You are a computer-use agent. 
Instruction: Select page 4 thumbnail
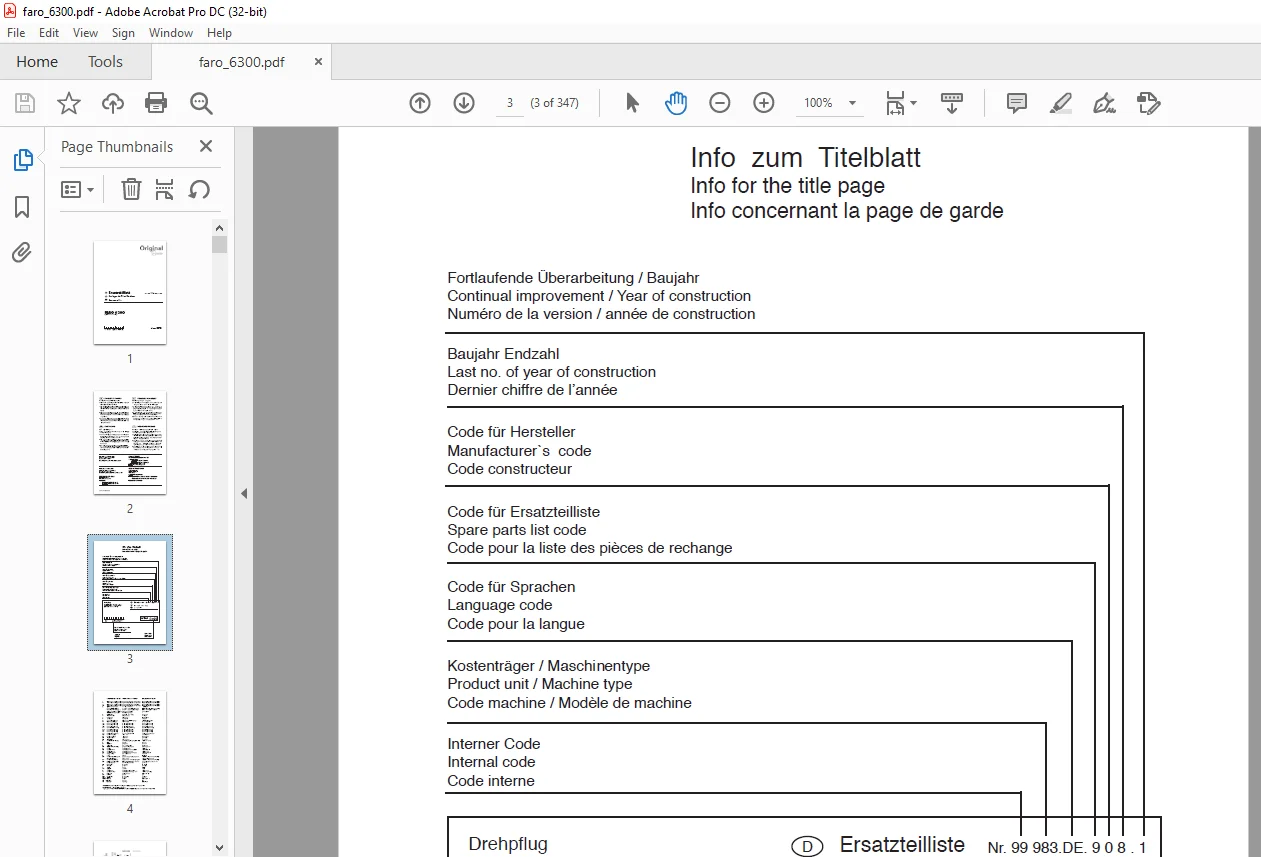[130, 742]
